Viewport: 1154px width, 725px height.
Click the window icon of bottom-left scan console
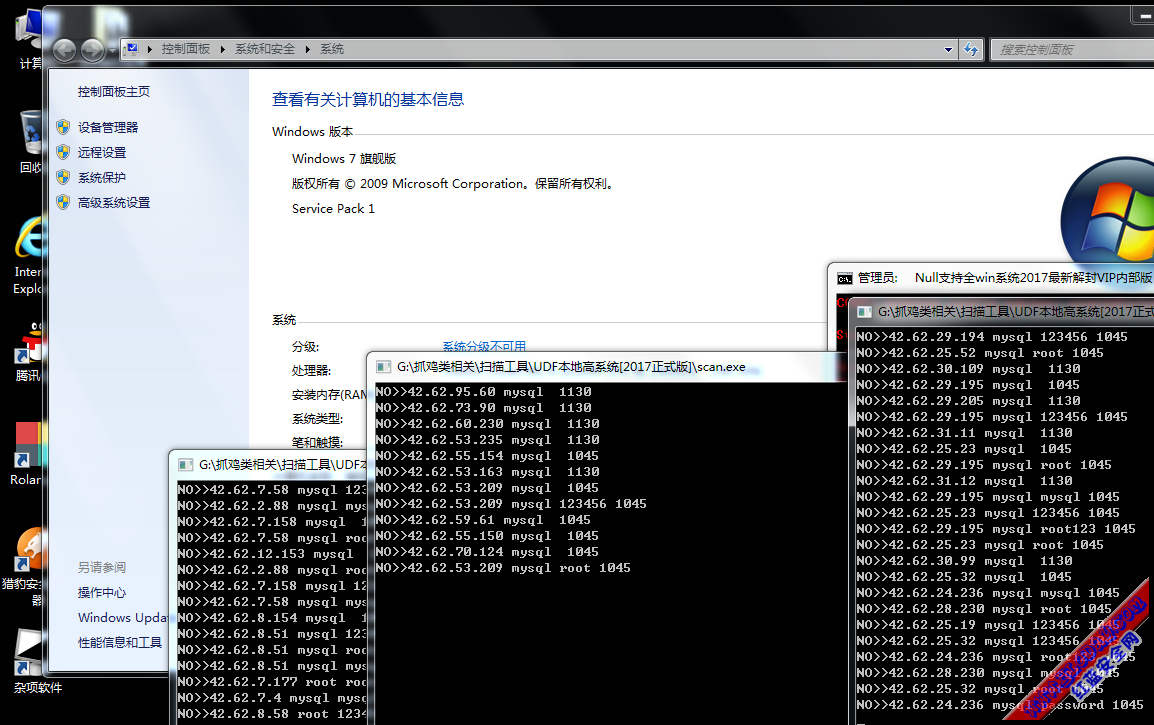click(x=185, y=464)
